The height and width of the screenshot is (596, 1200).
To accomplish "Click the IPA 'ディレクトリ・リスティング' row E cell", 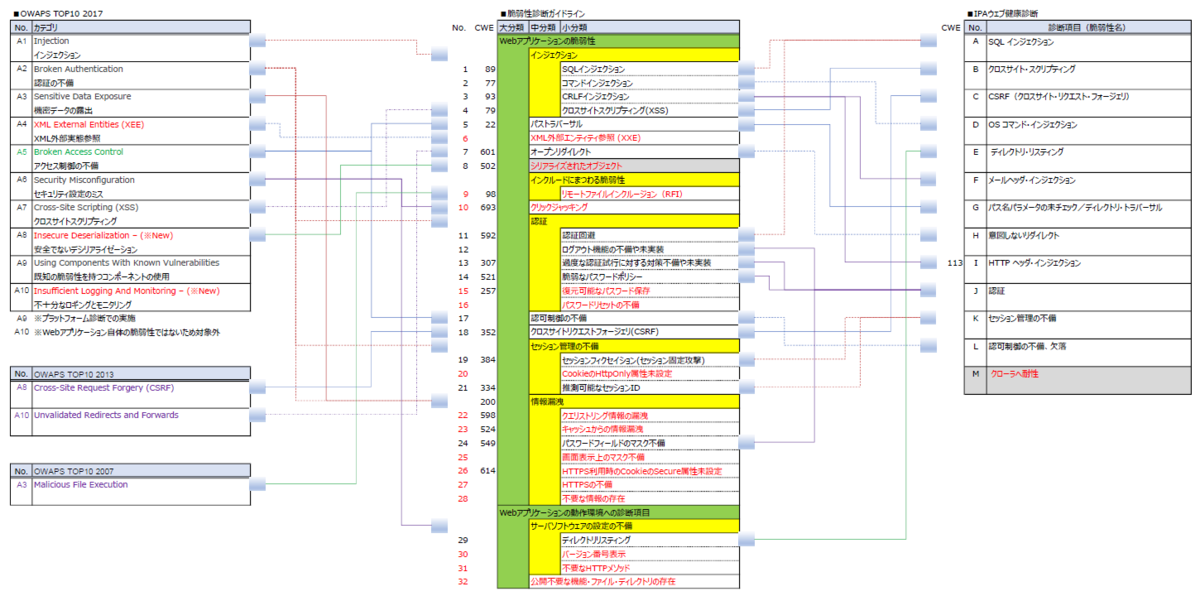I will click(x=1090, y=152).
